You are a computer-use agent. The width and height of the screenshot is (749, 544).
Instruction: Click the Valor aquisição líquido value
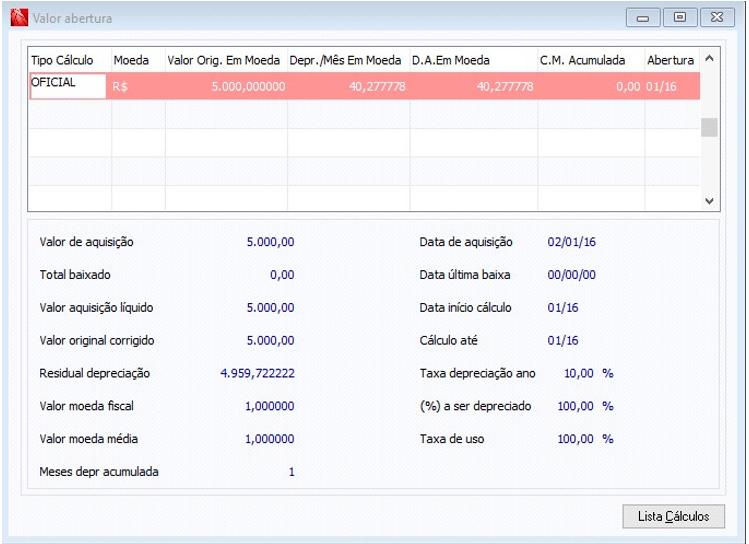270,308
